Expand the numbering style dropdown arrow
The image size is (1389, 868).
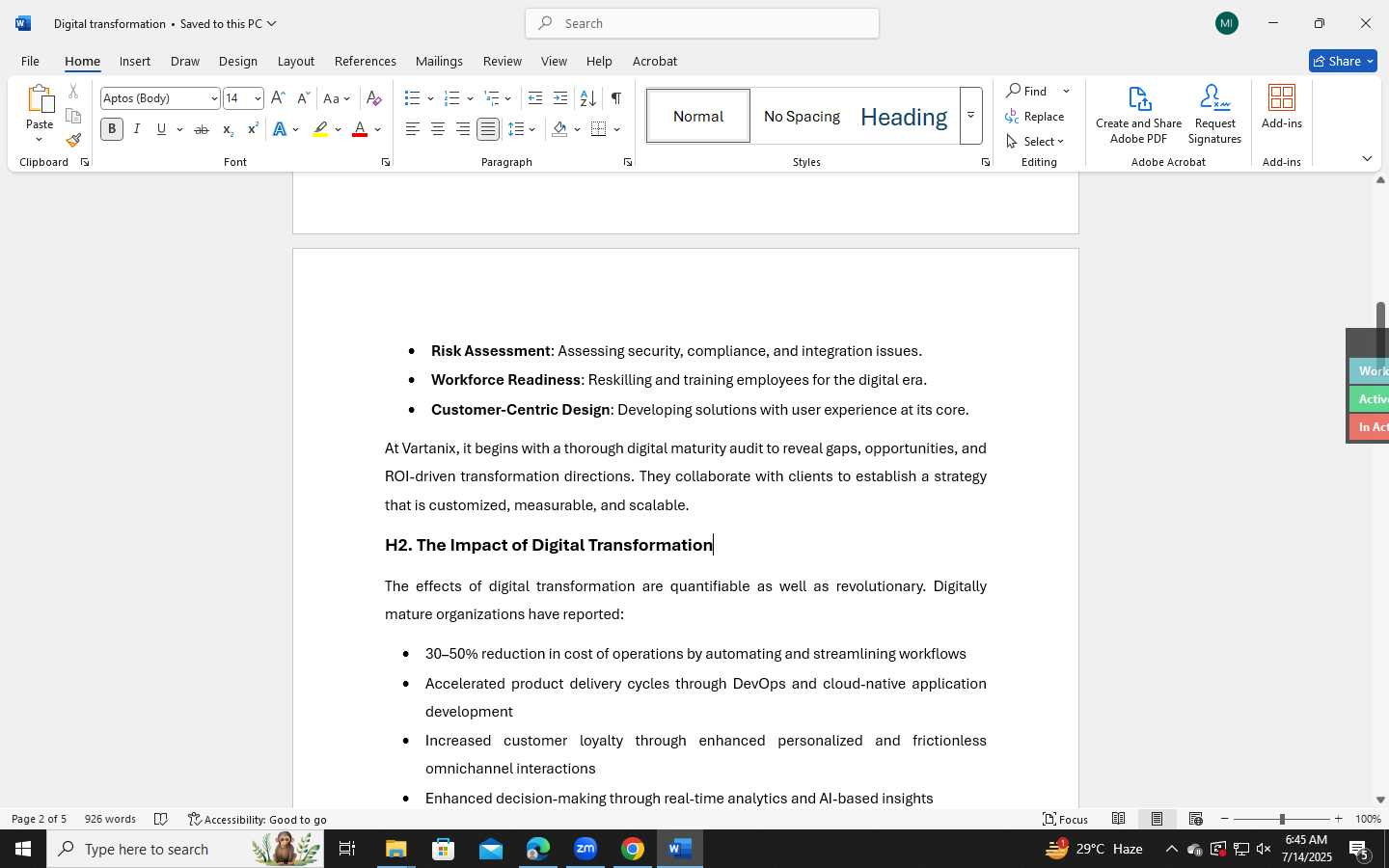(x=470, y=98)
